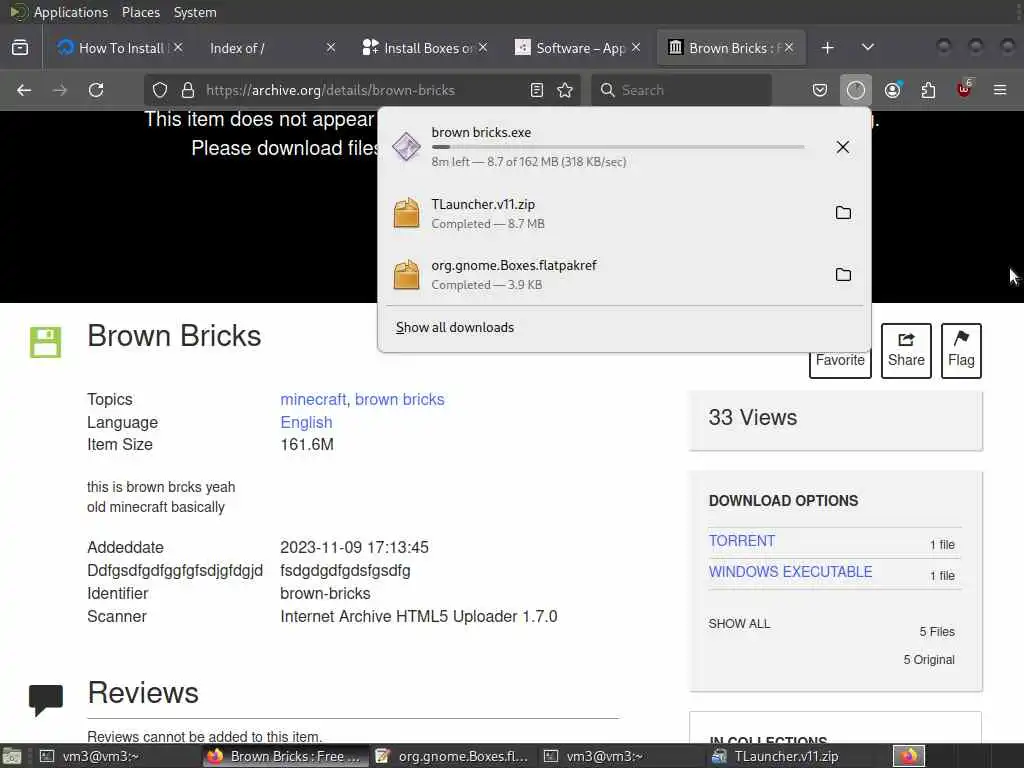Click the Search box in toolbar
The width and height of the screenshot is (1024, 768).
pos(681,90)
